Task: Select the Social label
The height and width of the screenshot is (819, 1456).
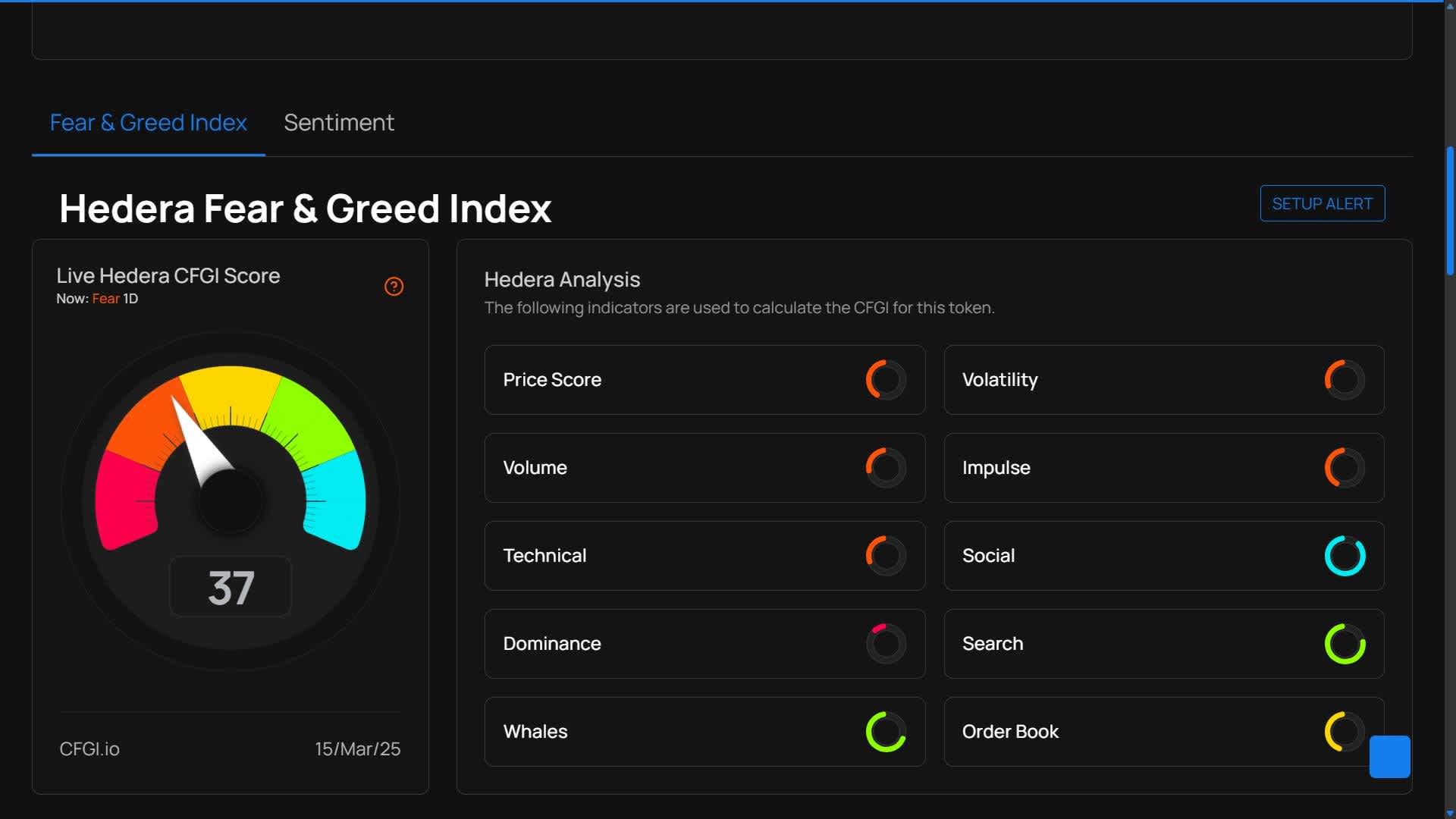Action: click(x=988, y=556)
